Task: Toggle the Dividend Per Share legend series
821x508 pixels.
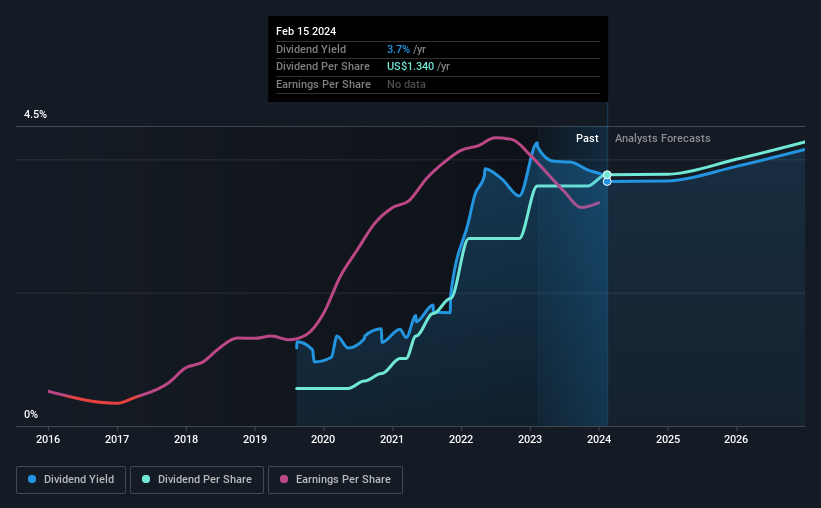Action: (197, 480)
